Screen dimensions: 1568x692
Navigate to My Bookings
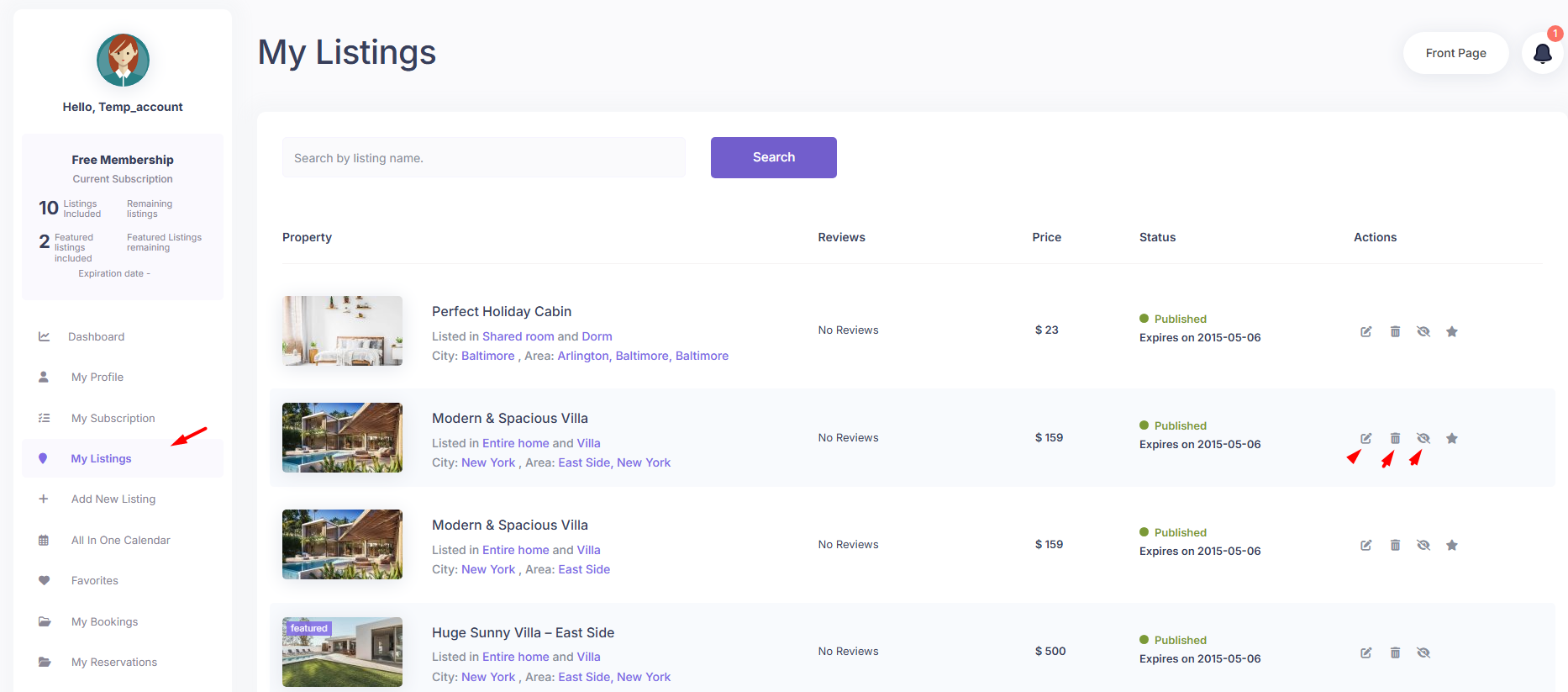point(104,621)
